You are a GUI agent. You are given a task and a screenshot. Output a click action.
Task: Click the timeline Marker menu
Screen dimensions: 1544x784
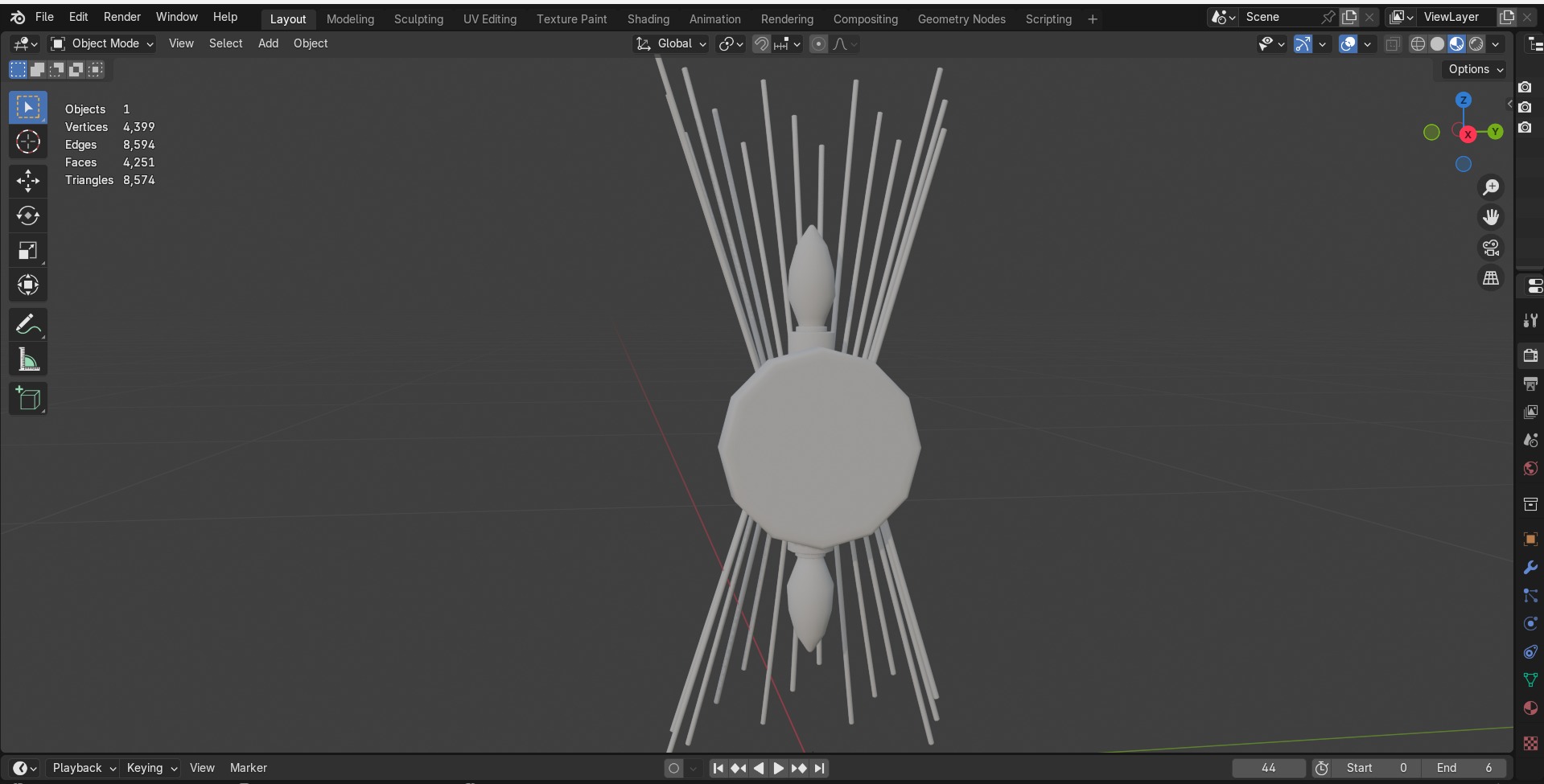[x=248, y=768]
